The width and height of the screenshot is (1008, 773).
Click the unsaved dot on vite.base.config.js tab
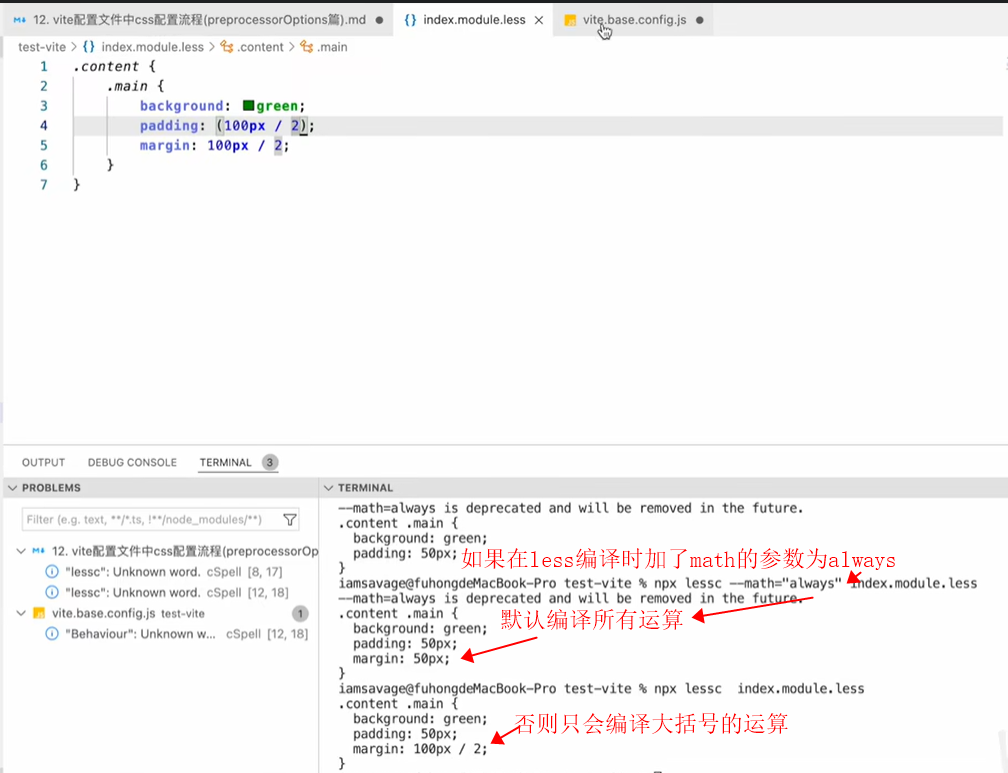coord(698,20)
